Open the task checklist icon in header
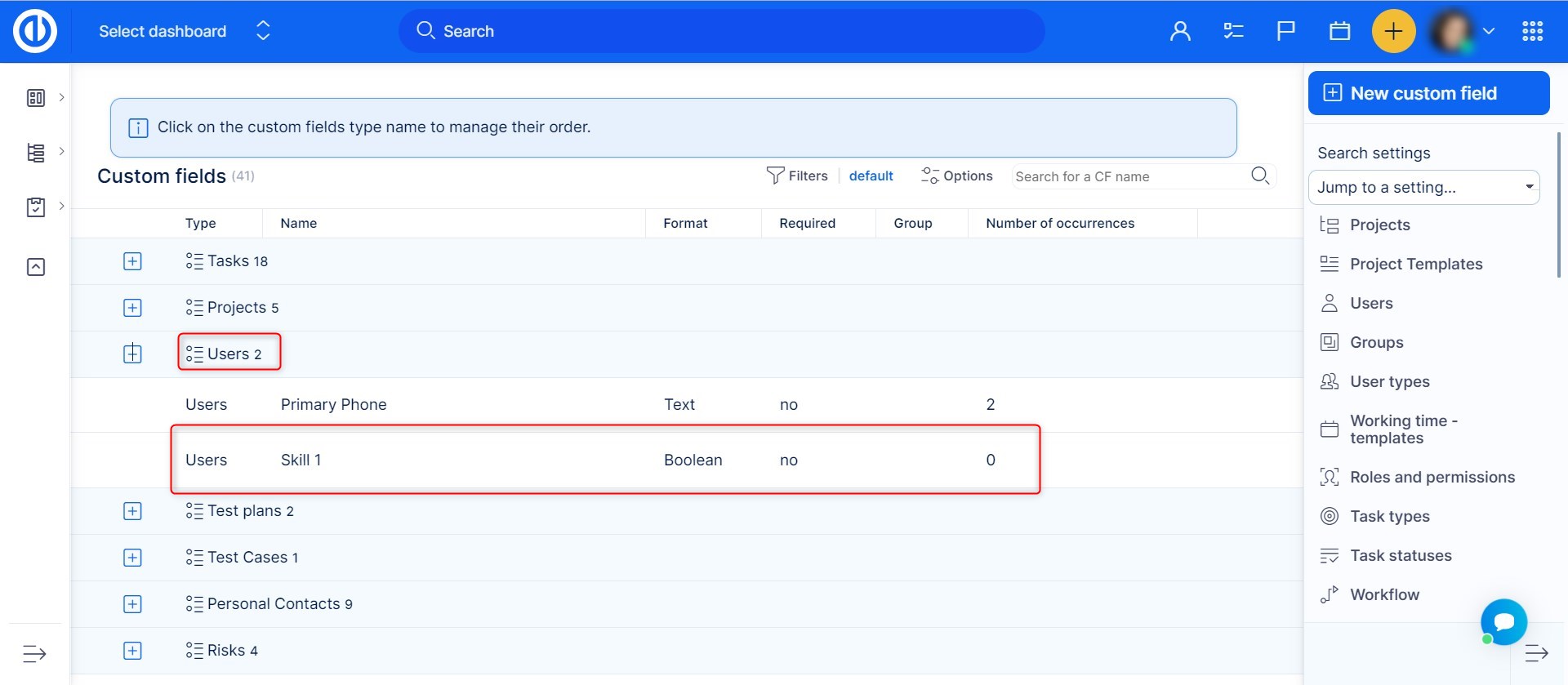 [x=1233, y=32]
